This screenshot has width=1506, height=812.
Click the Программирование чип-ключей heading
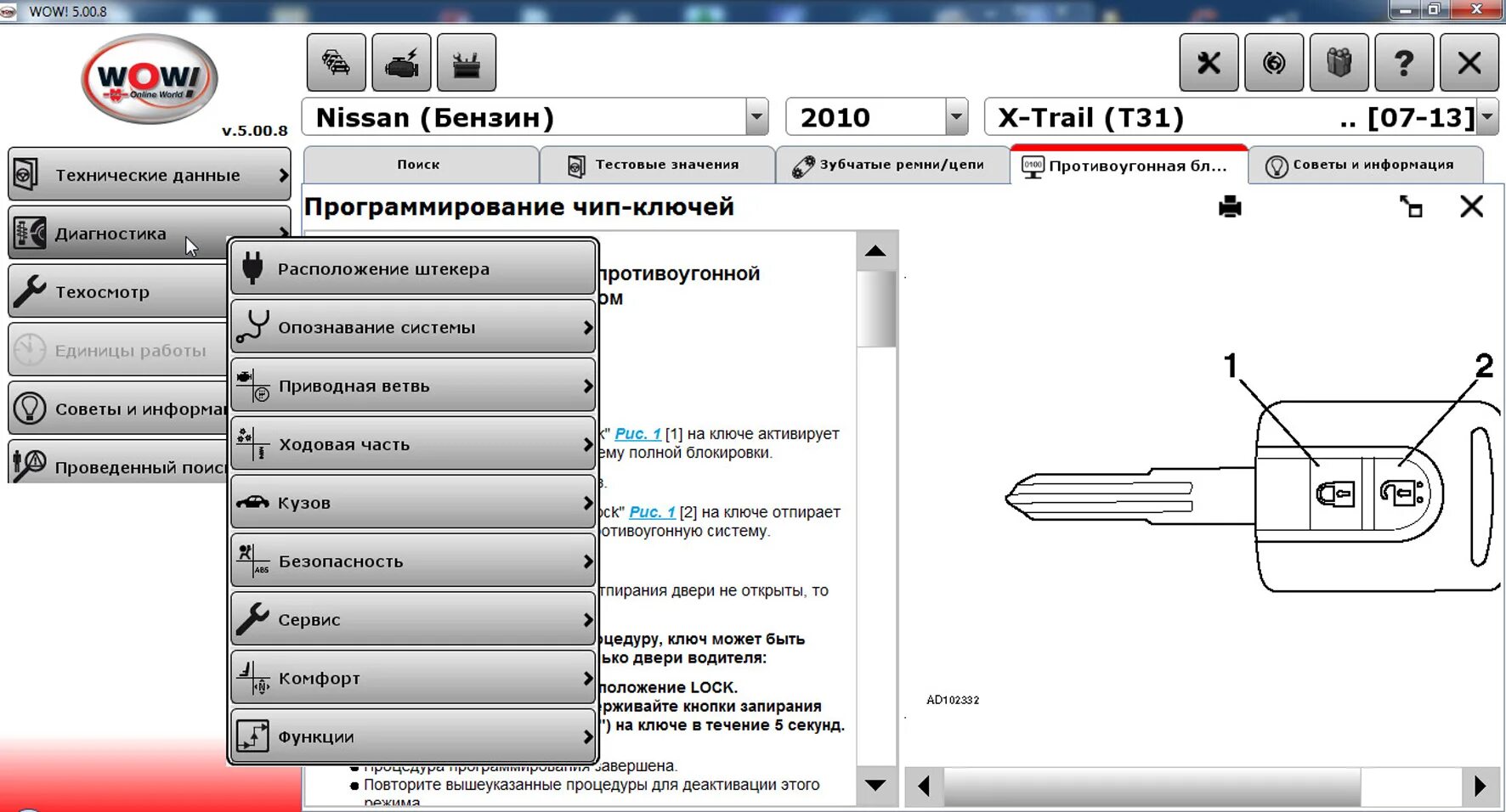coord(519,206)
